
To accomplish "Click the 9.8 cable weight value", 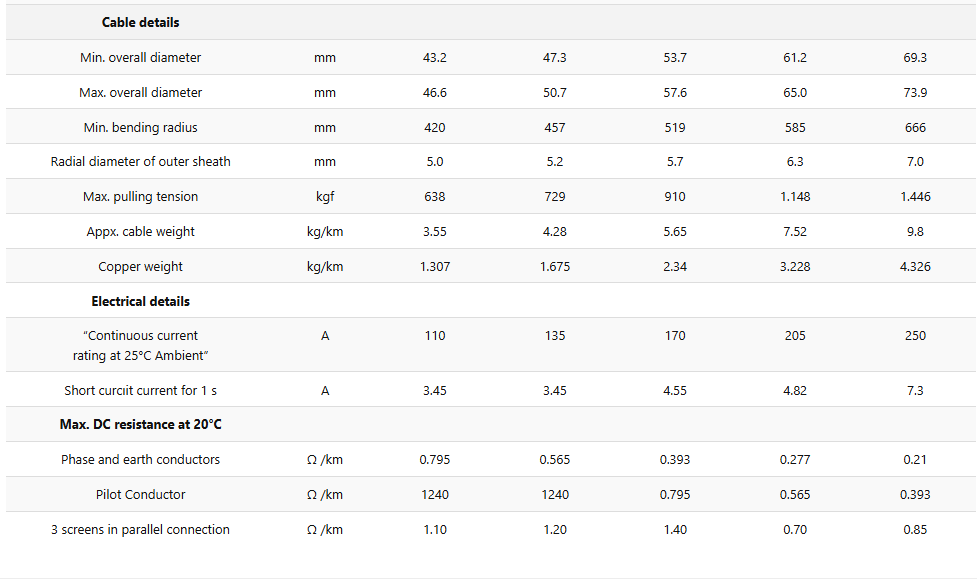I will [915, 232].
